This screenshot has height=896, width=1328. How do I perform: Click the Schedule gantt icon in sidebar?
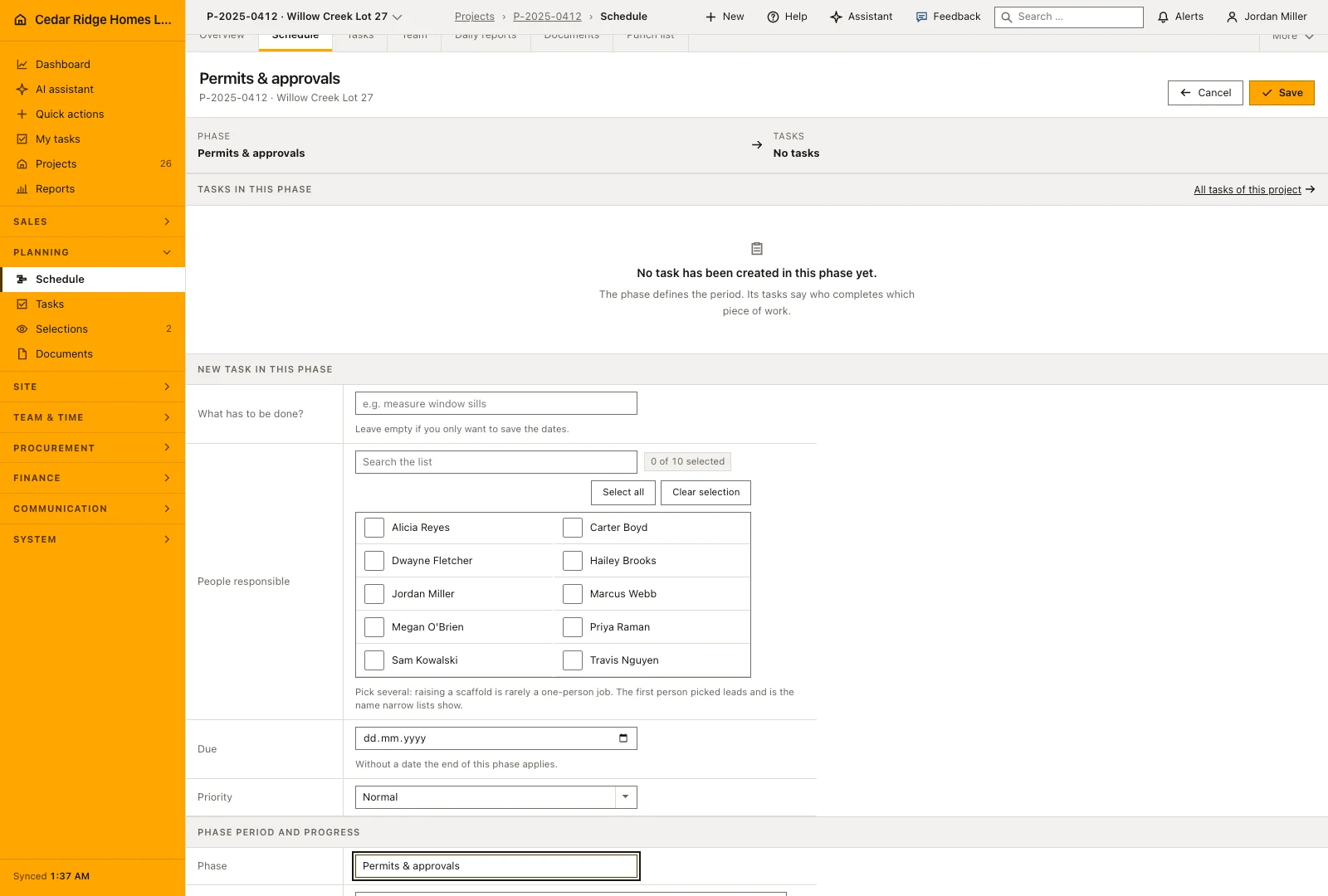point(22,280)
